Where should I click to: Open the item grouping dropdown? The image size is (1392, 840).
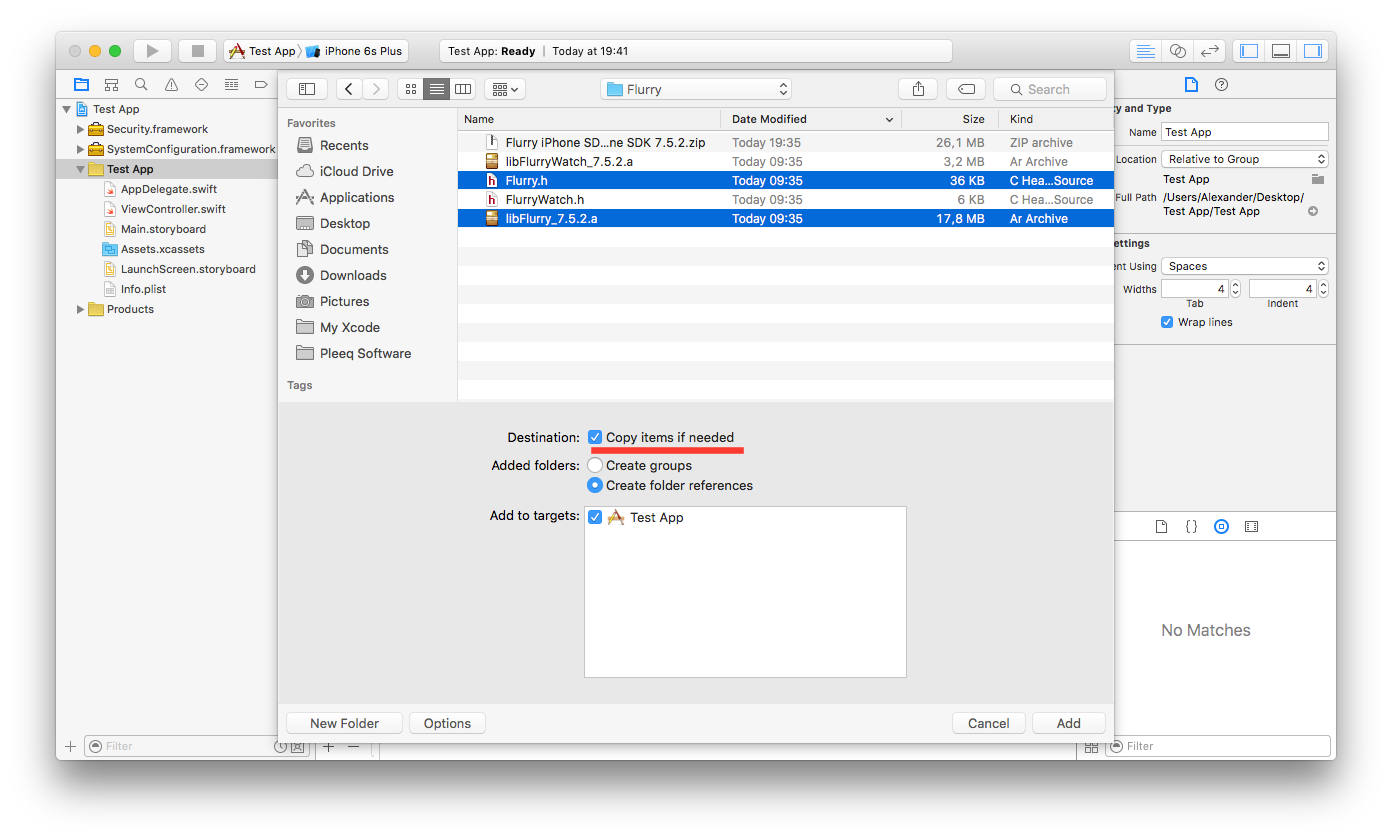pos(505,89)
